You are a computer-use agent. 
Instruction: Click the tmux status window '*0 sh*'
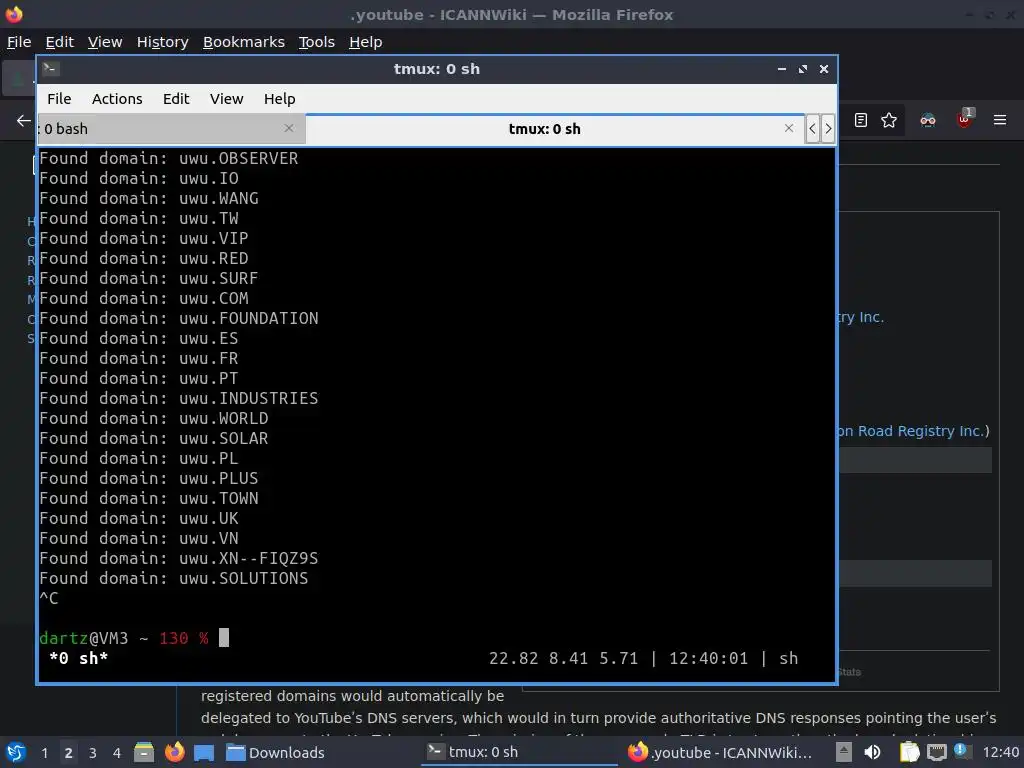78,658
